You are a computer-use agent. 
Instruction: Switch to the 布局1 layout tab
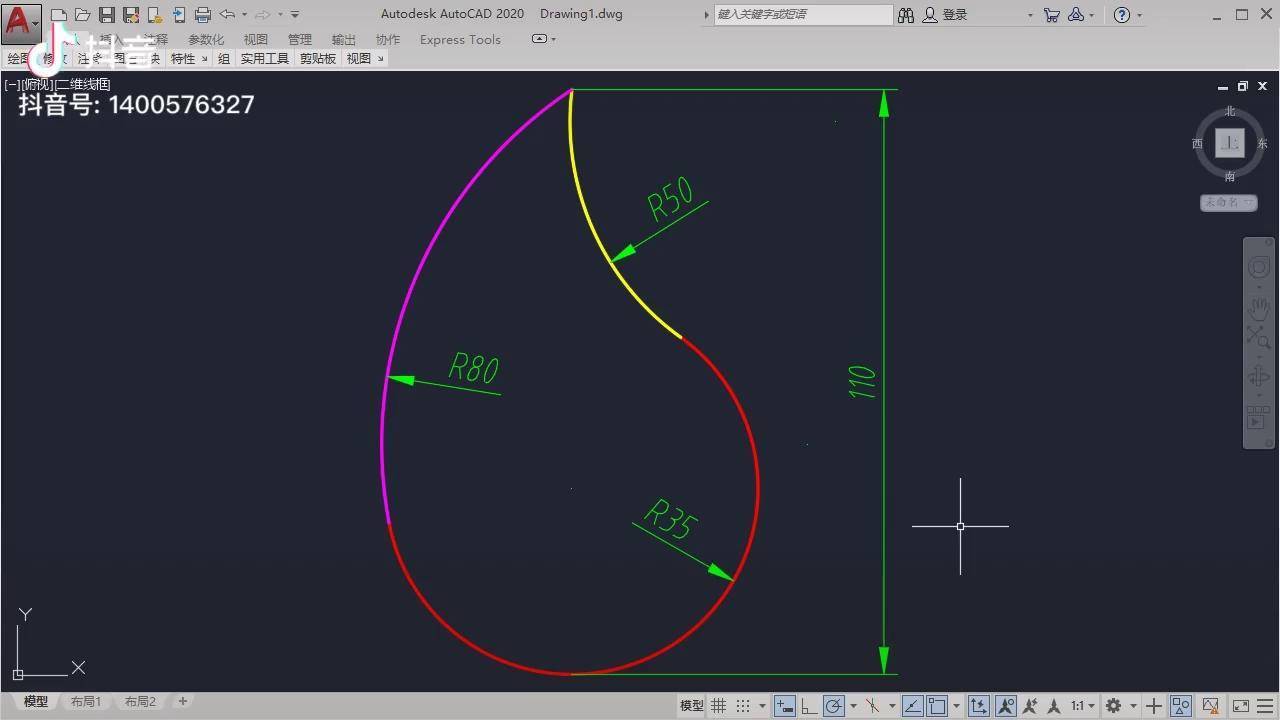point(86,702)
